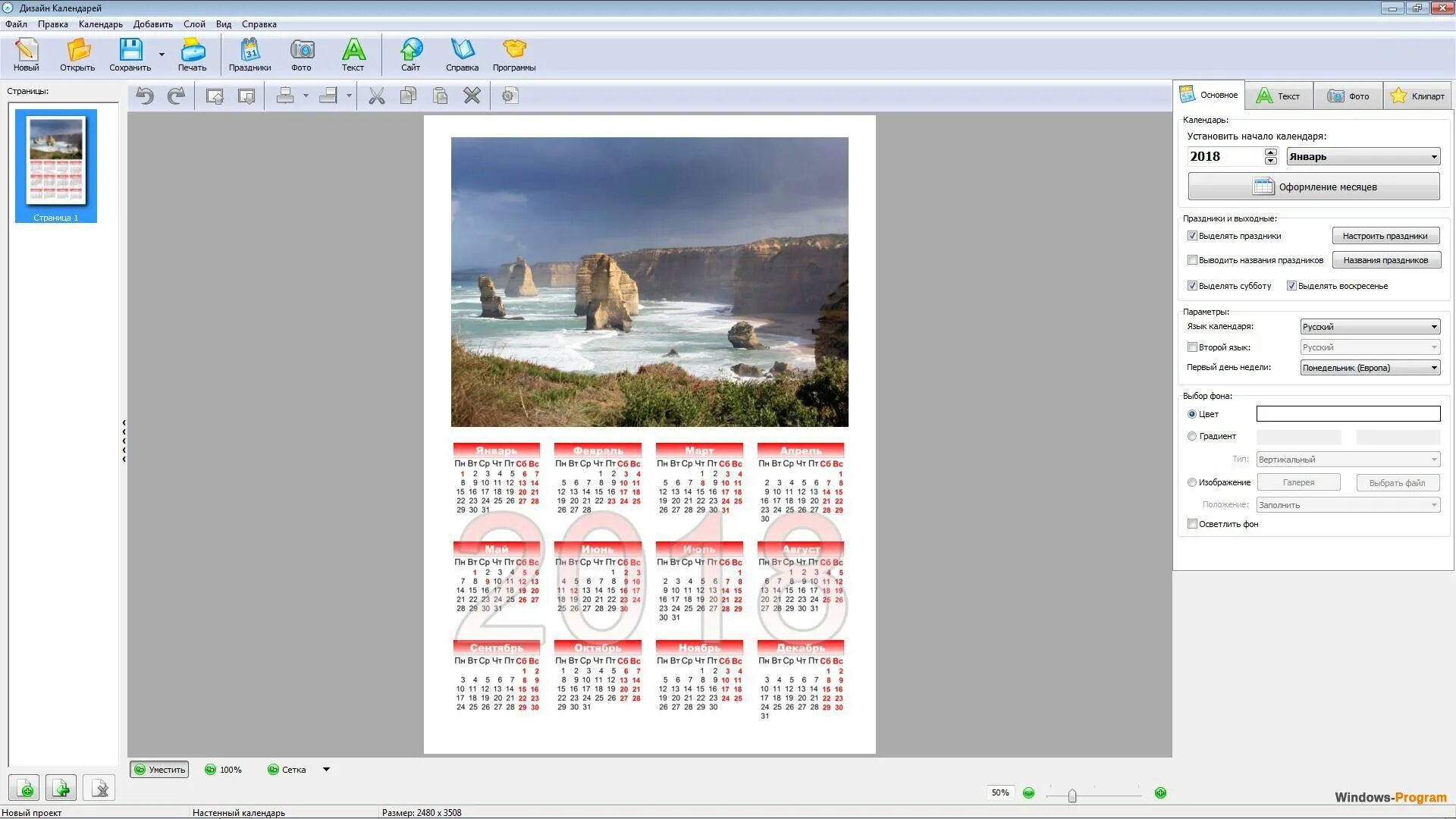This screenshot has width=1456, height=819.
Task: Open the Январь month dropdown
Action: coord(1363,157)
